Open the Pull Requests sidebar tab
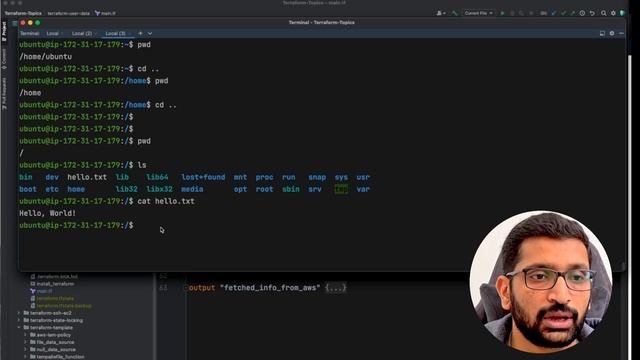640x360 pixels. pos(4,93)
